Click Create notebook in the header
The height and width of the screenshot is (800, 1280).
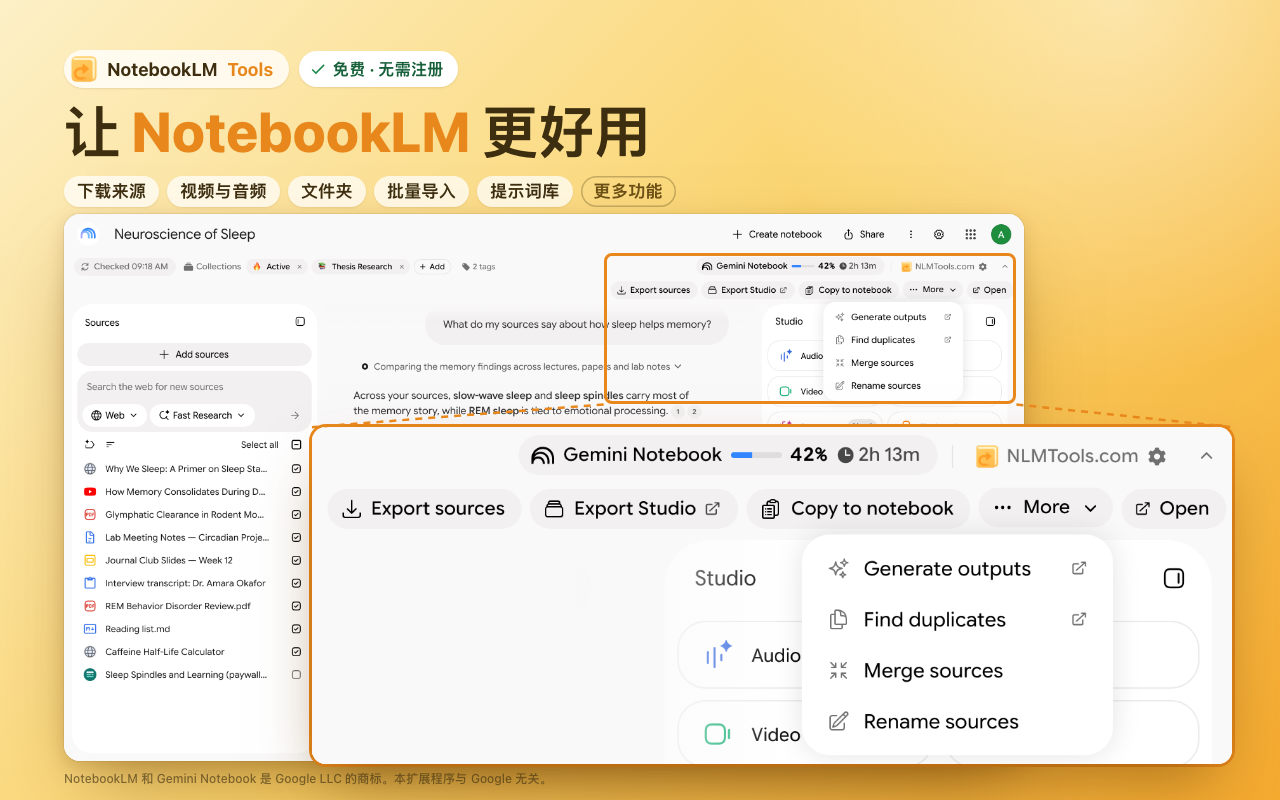777,234
